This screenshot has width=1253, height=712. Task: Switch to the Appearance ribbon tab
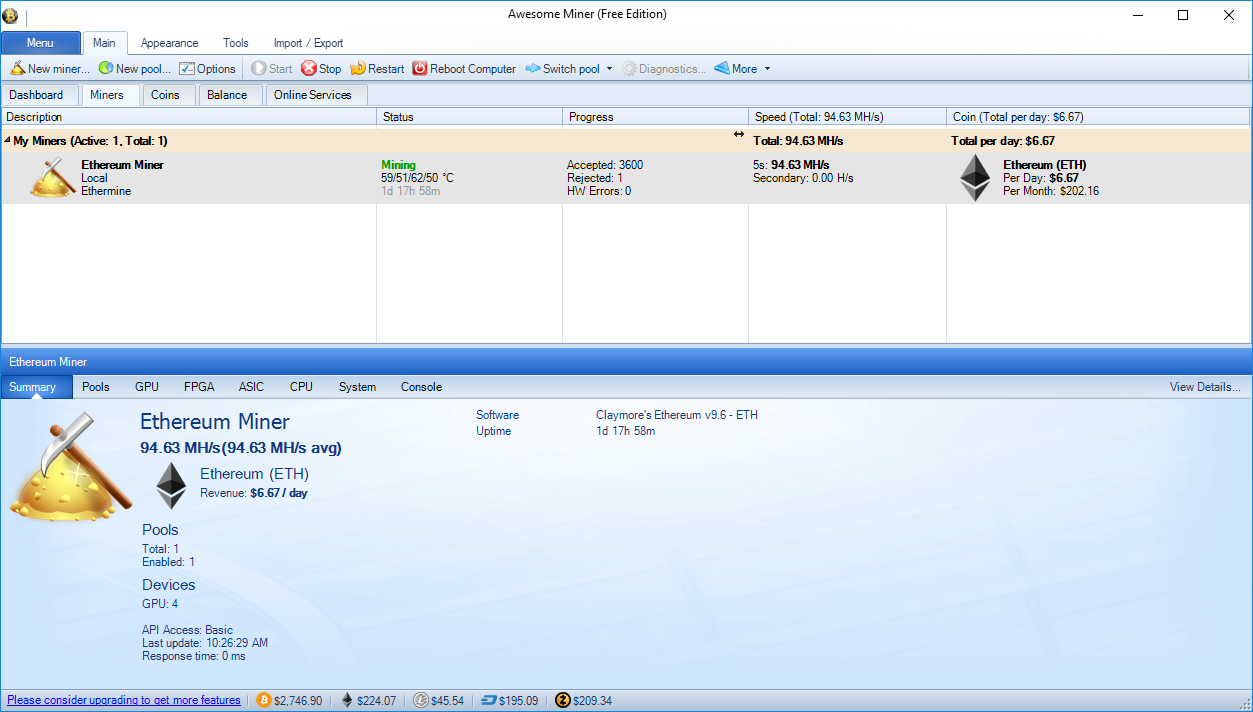point(169,43)
